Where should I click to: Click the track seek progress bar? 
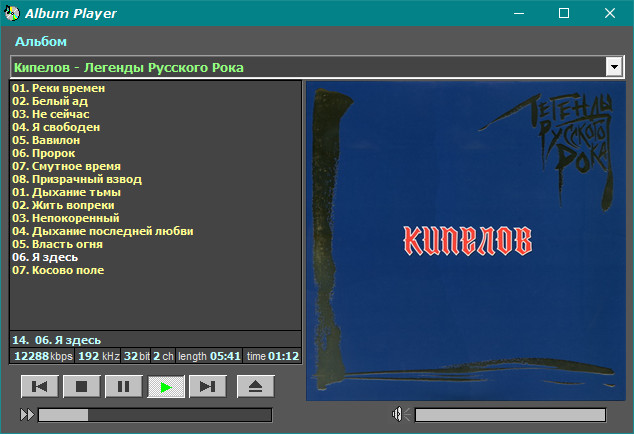[155, 415]
